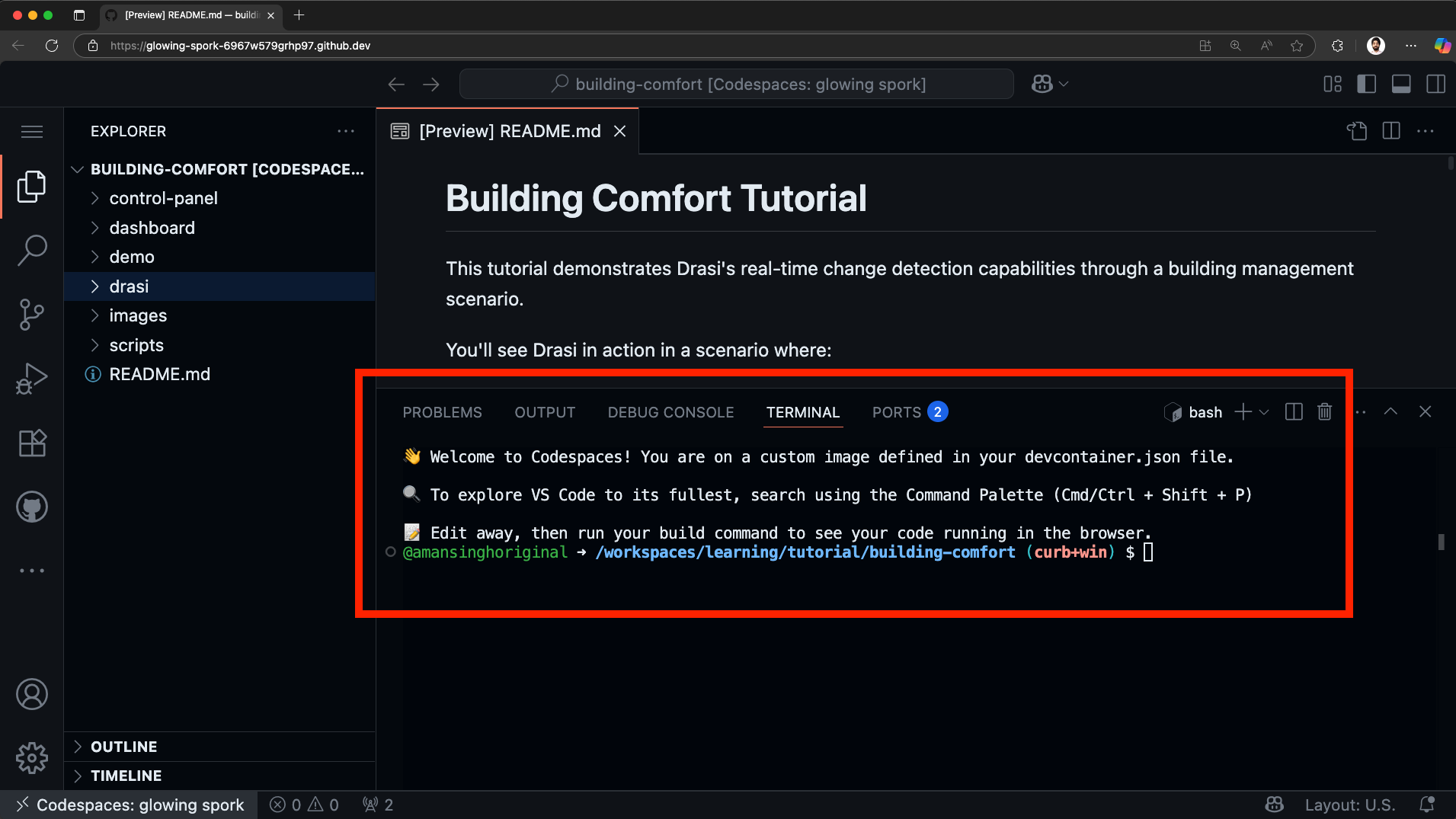Open the terminal profile dropdown chevron
The height and width of the screenshot is (819, 1456).
click(1263, 411)
